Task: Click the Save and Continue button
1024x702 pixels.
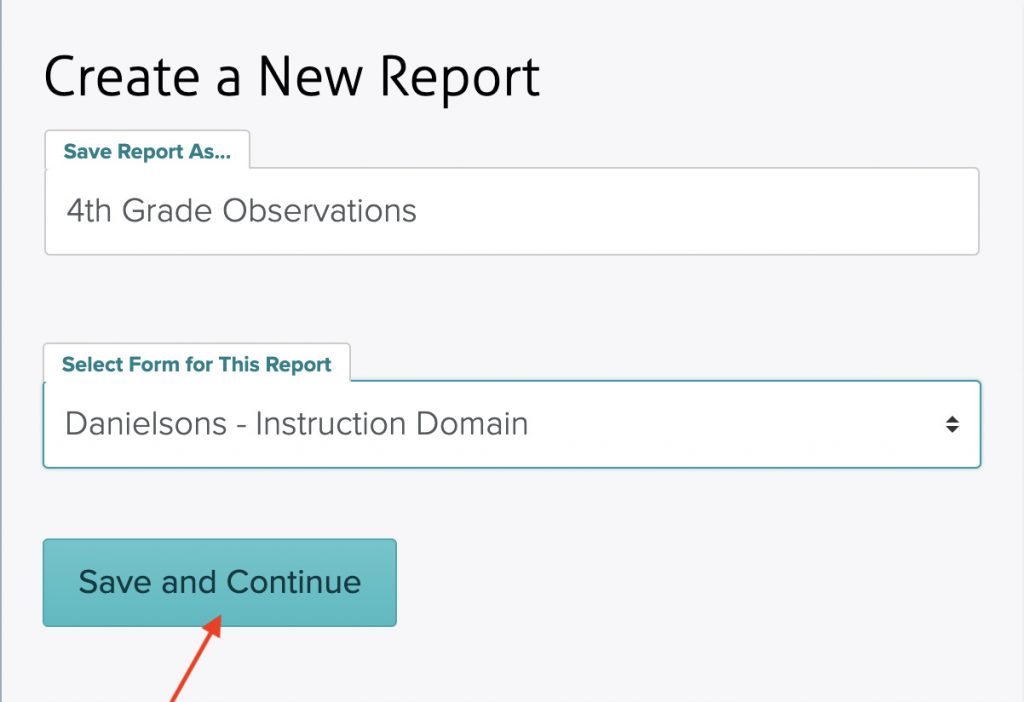Action: point(219,582)
